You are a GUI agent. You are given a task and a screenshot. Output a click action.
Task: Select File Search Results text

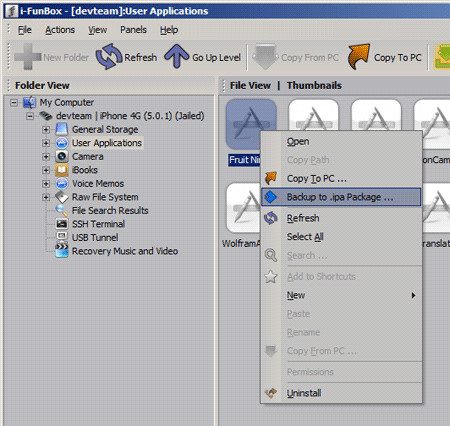(110, 210)
